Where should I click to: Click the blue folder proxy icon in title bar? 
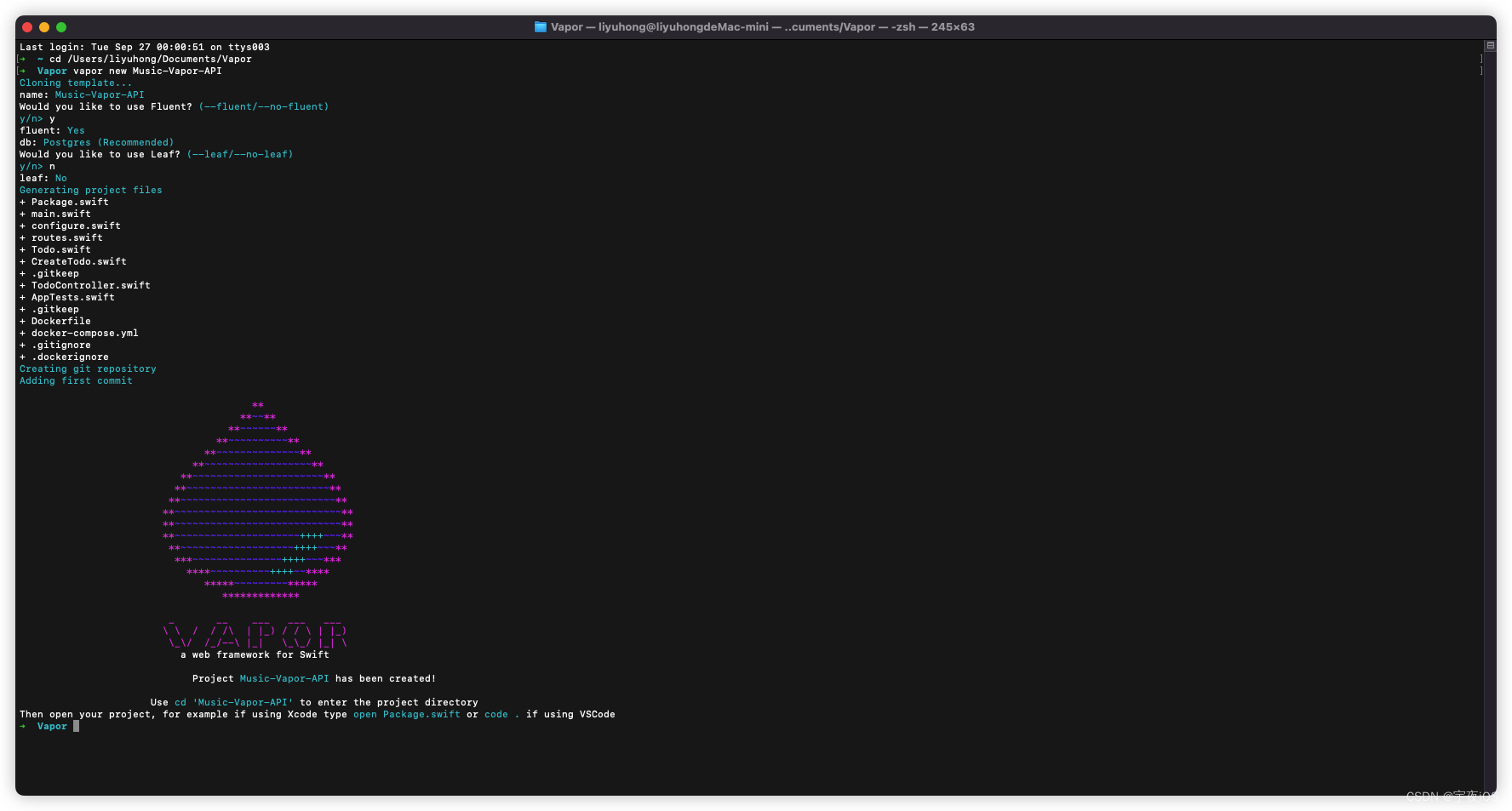click(540, 26)
